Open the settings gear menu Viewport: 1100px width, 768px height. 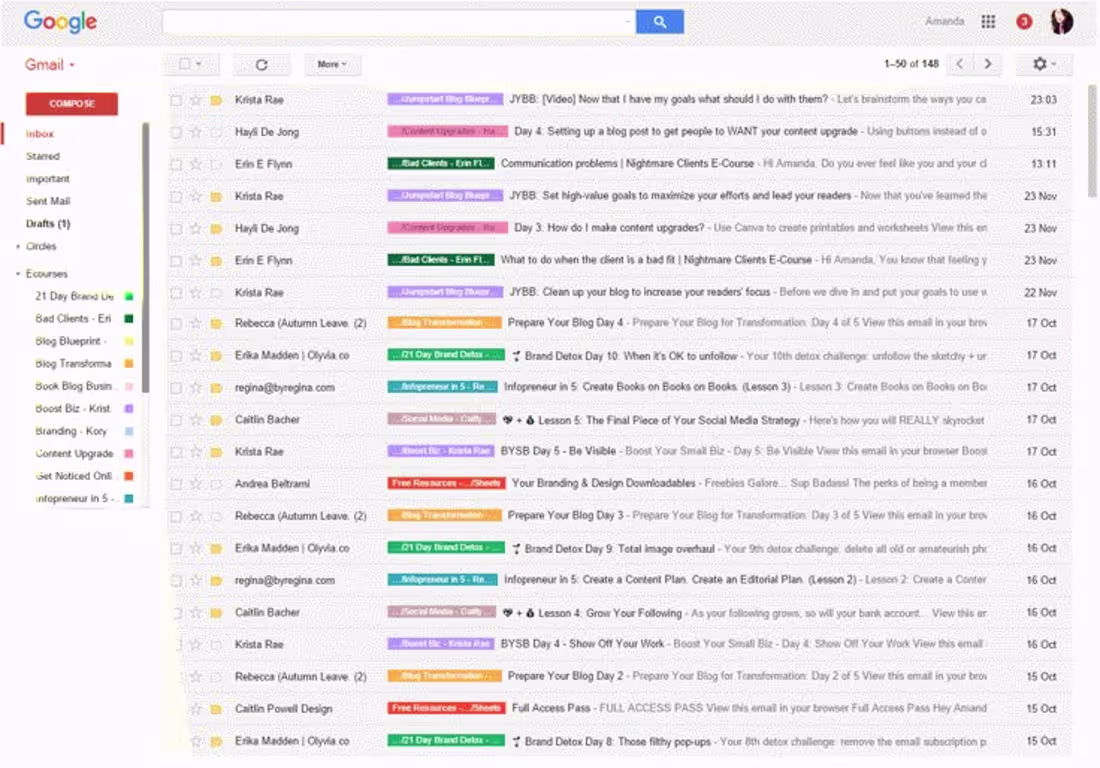(1044, 64)
